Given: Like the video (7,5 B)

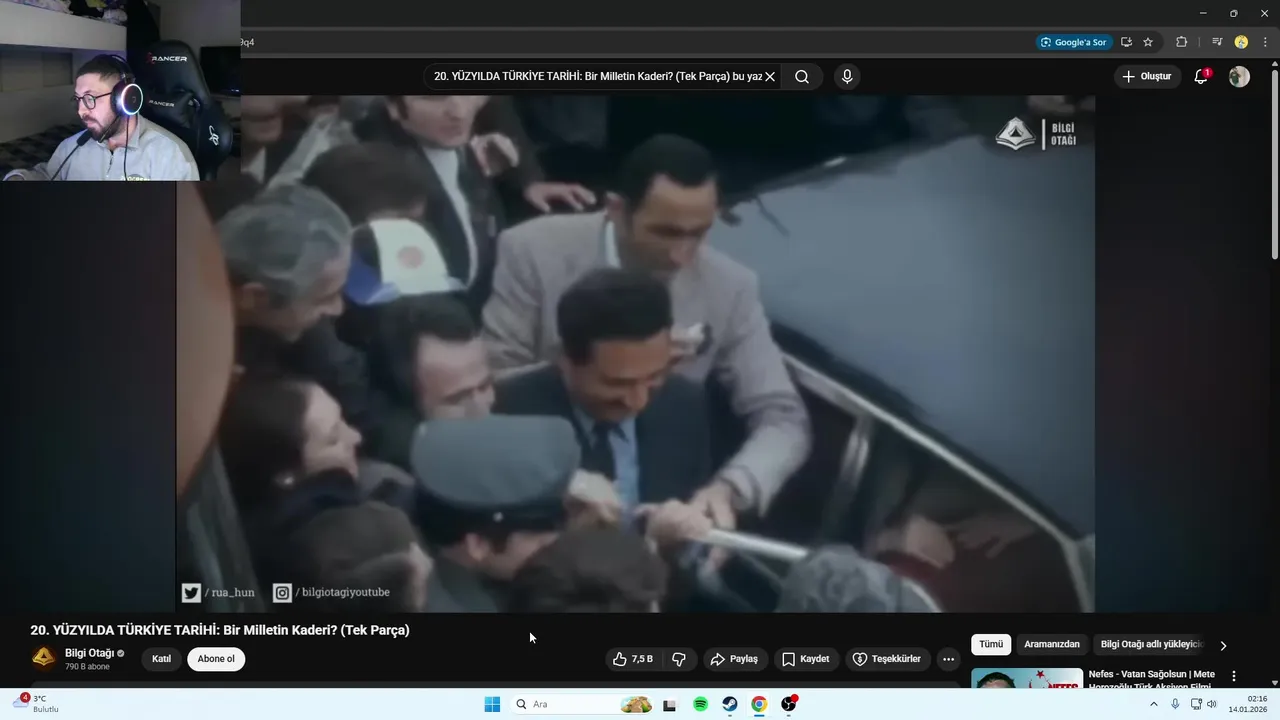Looking at the screenshot, I should (632, 659).
